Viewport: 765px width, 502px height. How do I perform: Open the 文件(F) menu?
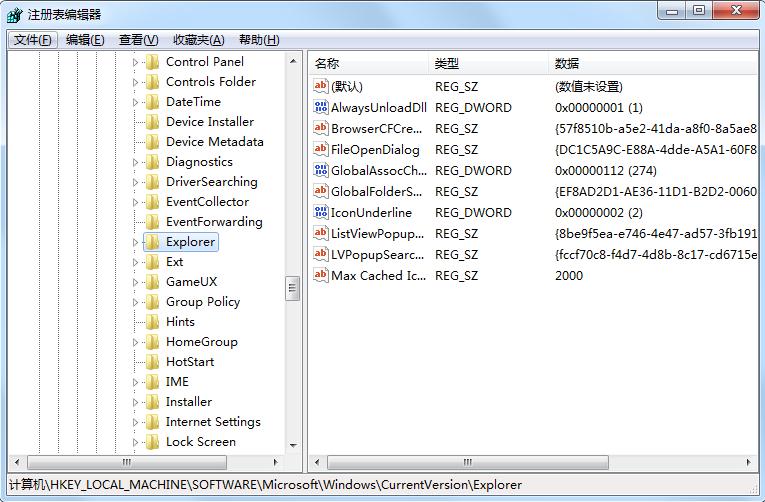(33, 40)
